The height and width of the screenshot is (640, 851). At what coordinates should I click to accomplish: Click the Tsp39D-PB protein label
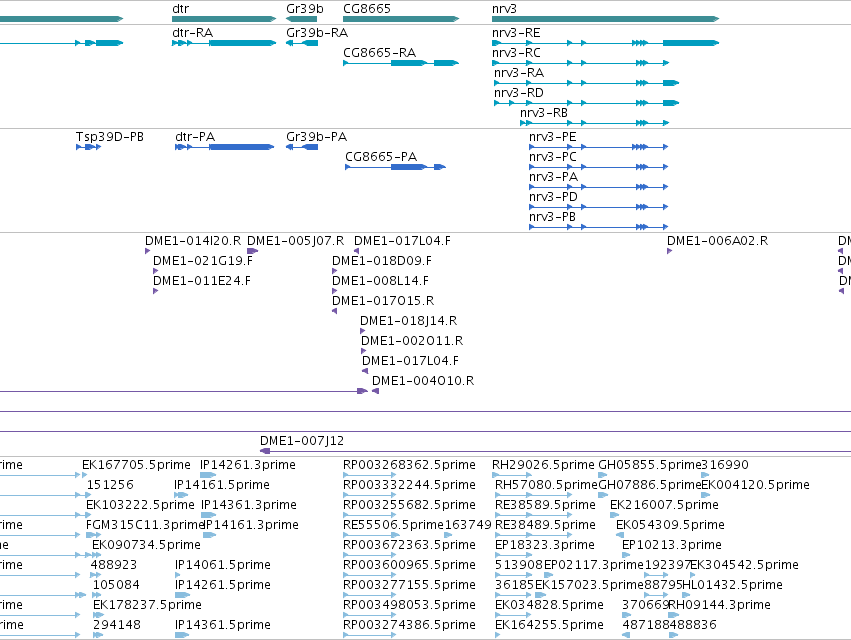pos(110,137)
